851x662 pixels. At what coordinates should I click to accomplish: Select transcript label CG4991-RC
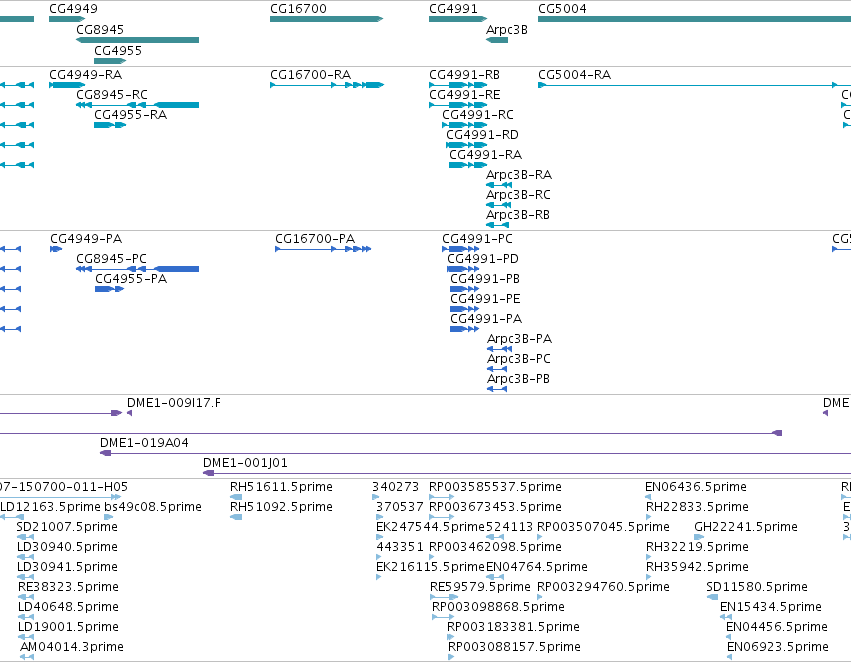click(x=478, y=115)
